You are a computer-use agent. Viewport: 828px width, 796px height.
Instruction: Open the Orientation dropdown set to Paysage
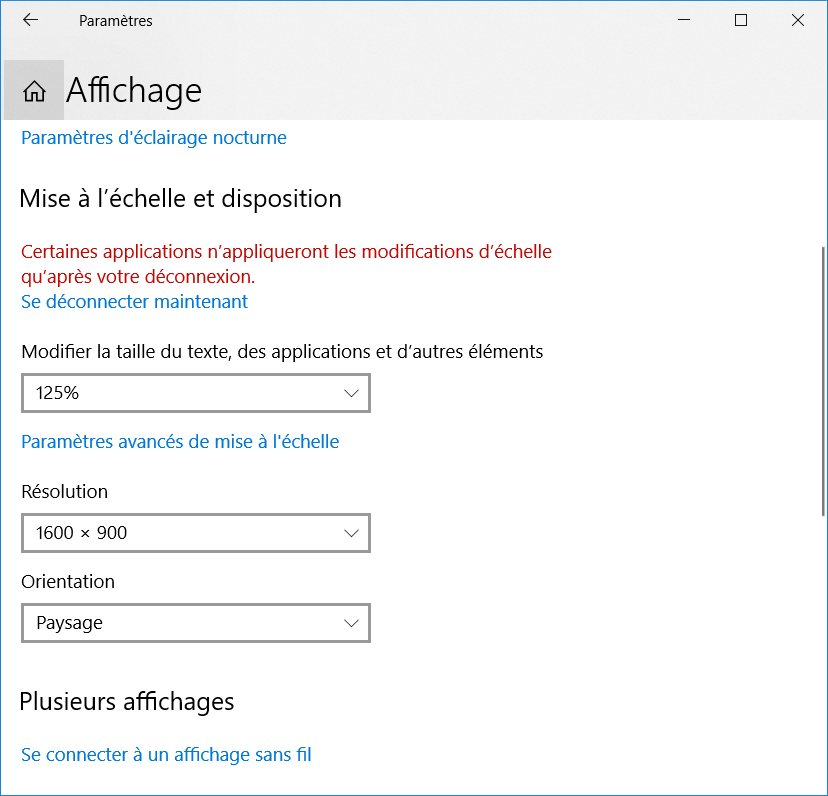[x=196, y=623]
